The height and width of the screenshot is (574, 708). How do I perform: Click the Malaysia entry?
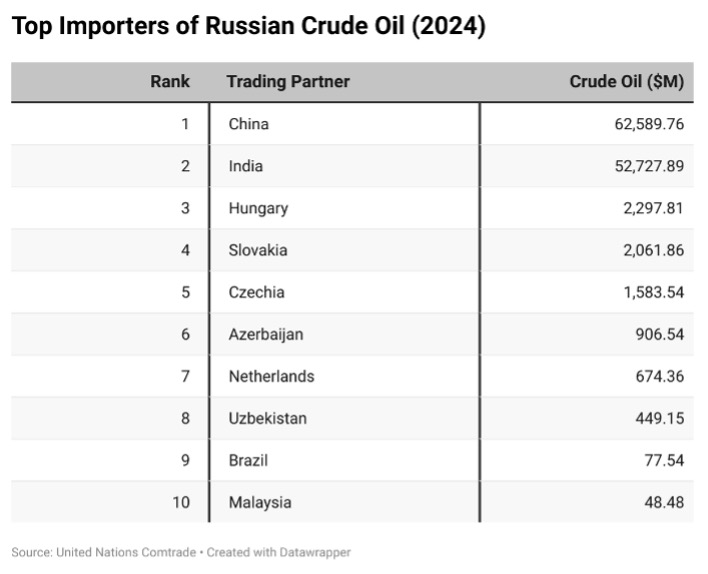(x=260, y=503)
